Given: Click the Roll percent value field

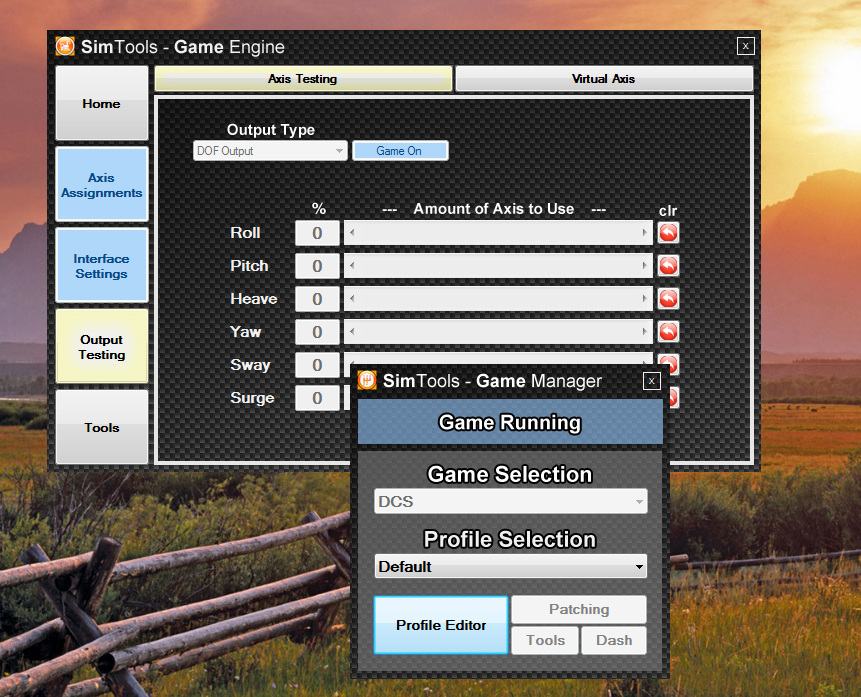Looking at the screenshot, I should click(317, 233).
